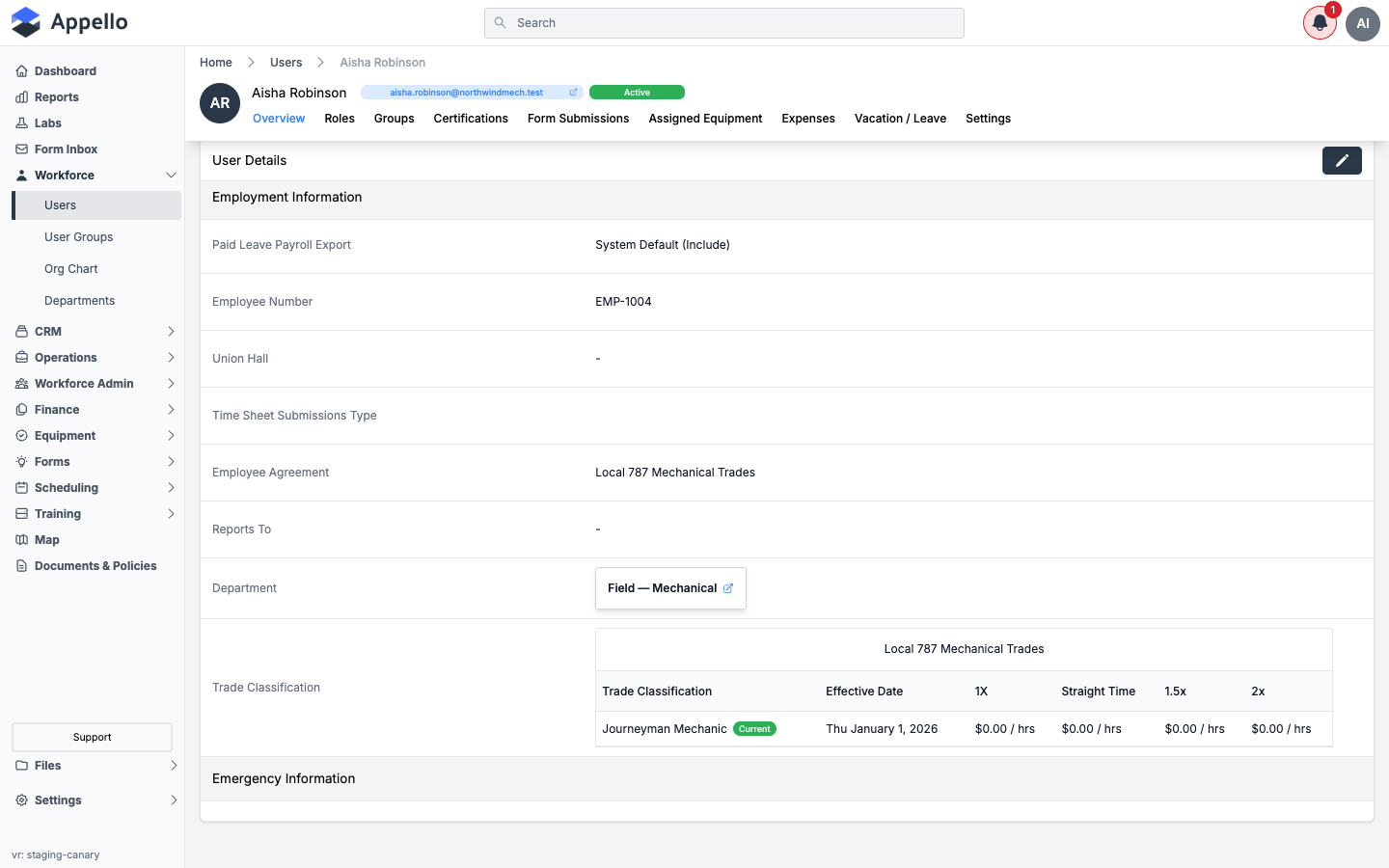1389x868 pixels.
Task: Expand the Files section chevron
Action: tap(174, 766)
